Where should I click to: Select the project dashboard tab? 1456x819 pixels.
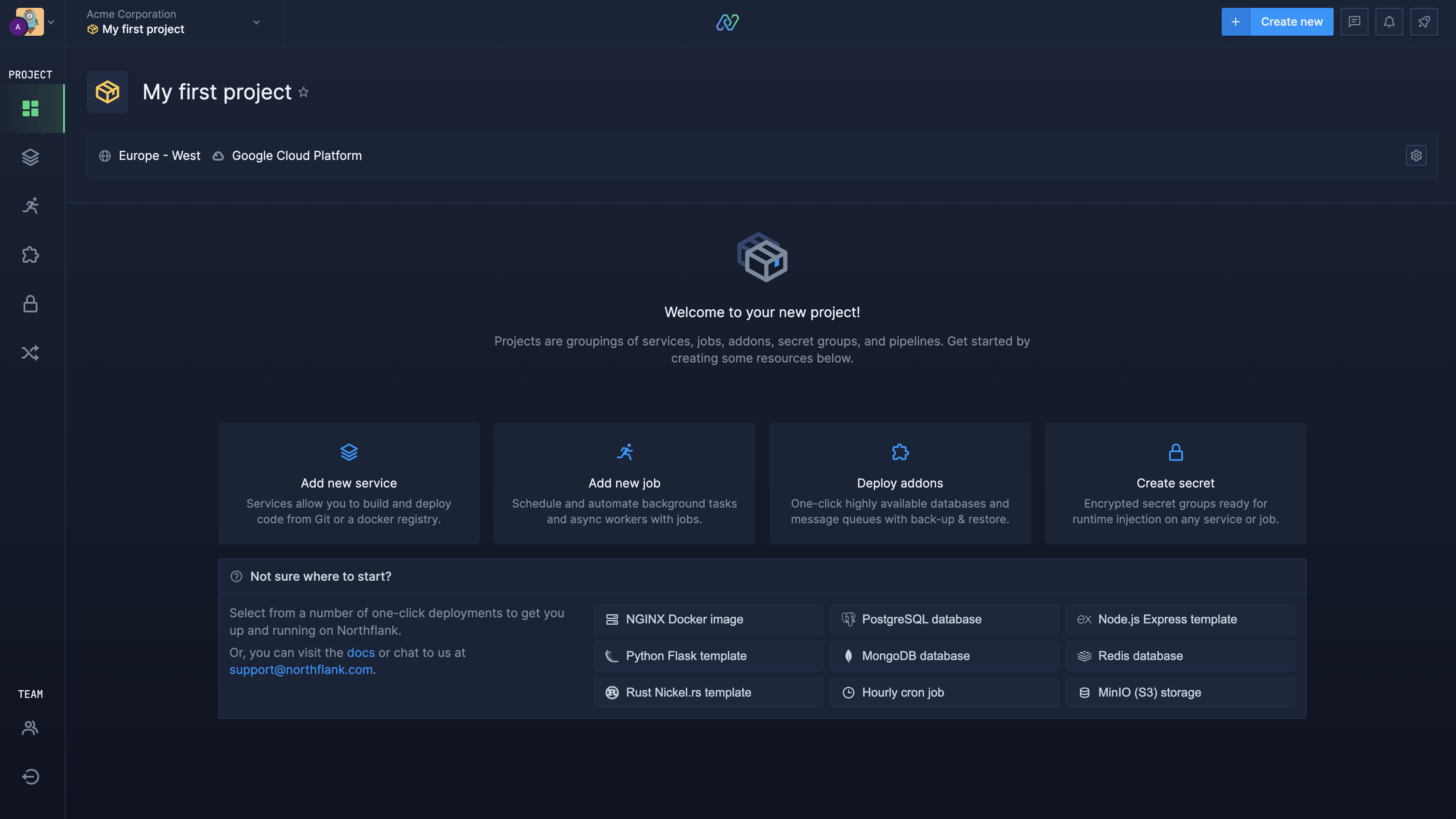point(30,108)
